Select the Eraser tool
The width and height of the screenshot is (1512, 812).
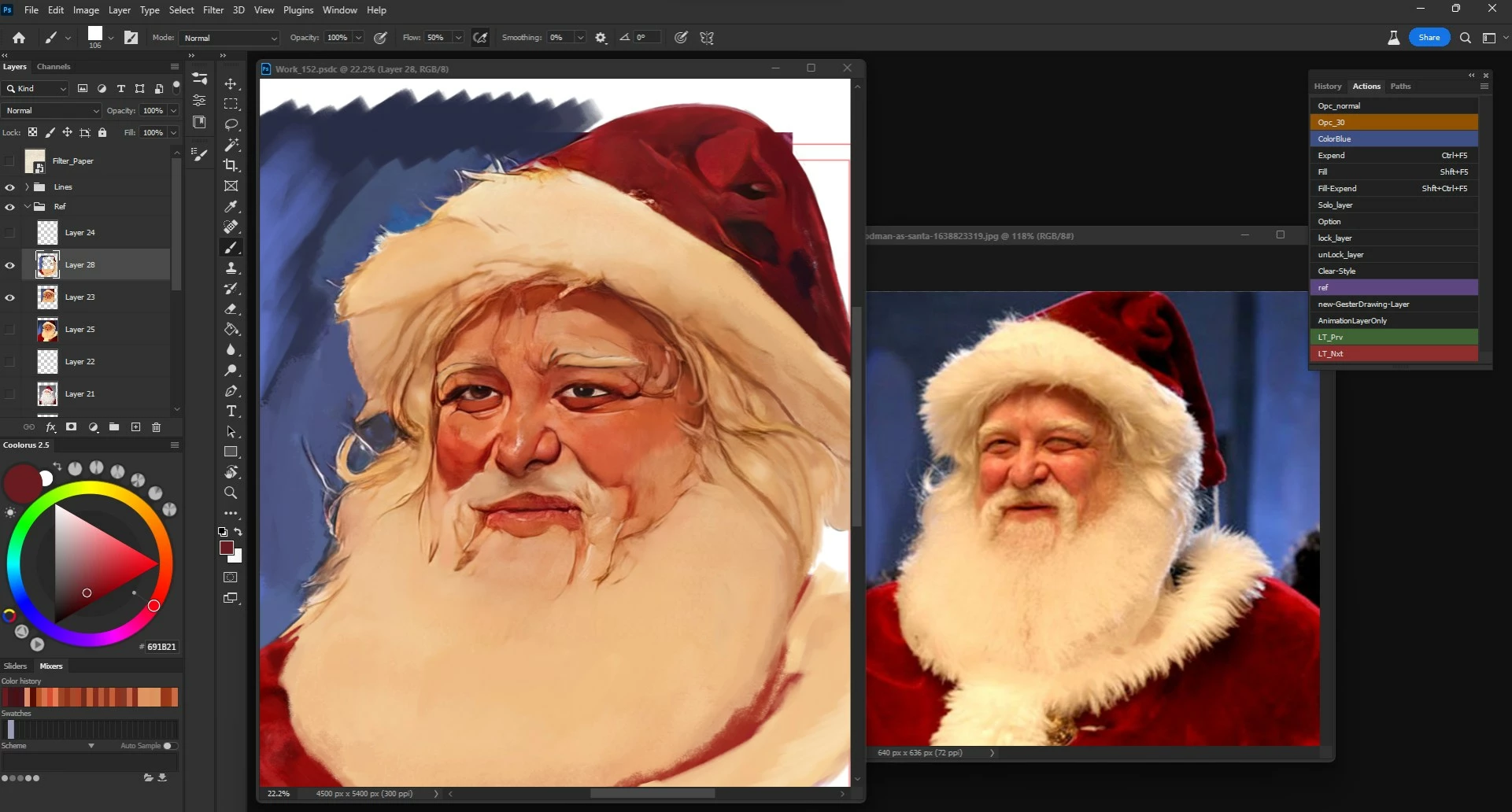(231, 309)
